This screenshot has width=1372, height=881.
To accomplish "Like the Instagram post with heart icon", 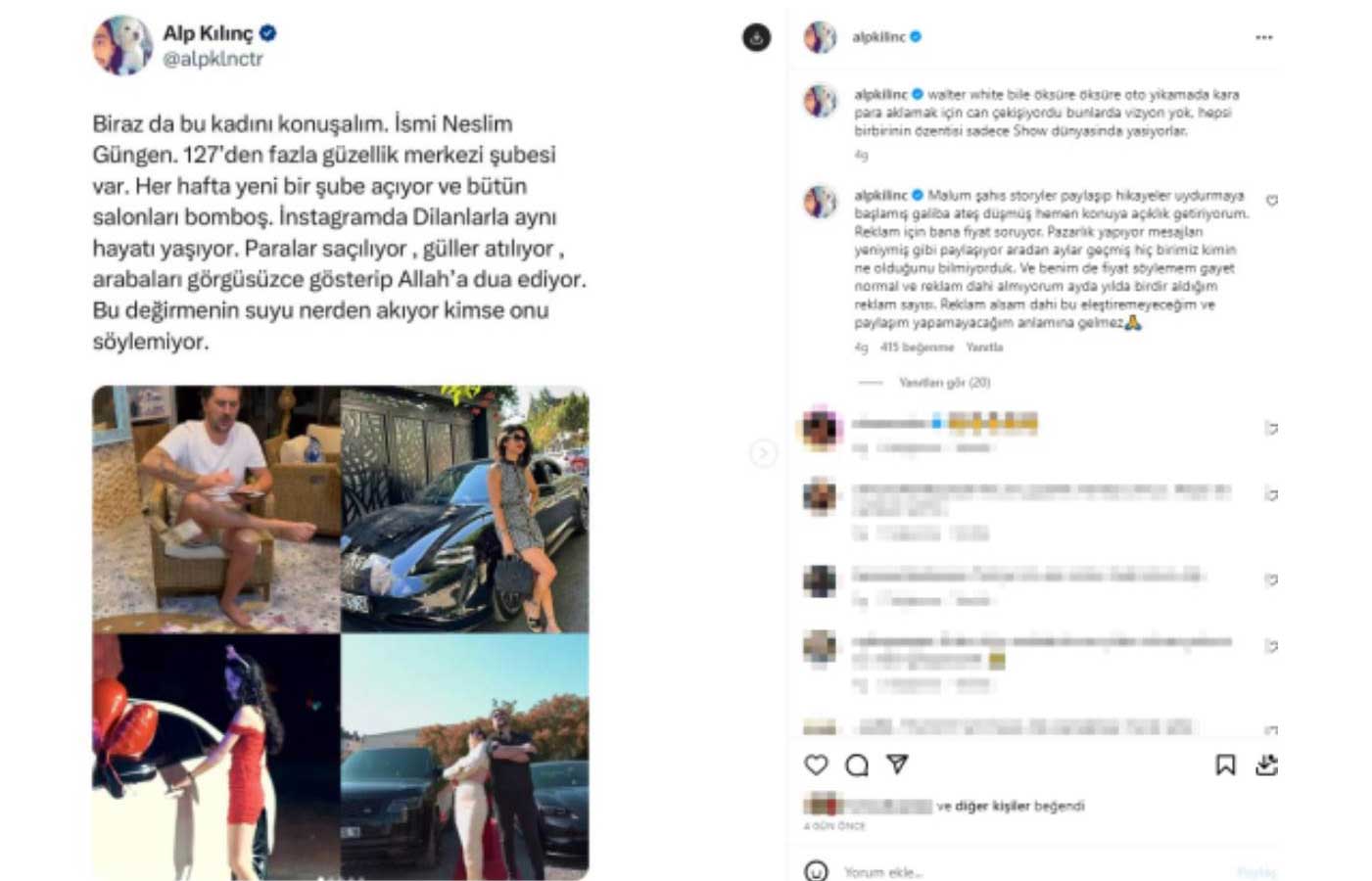I will click(x=816, y=765).
